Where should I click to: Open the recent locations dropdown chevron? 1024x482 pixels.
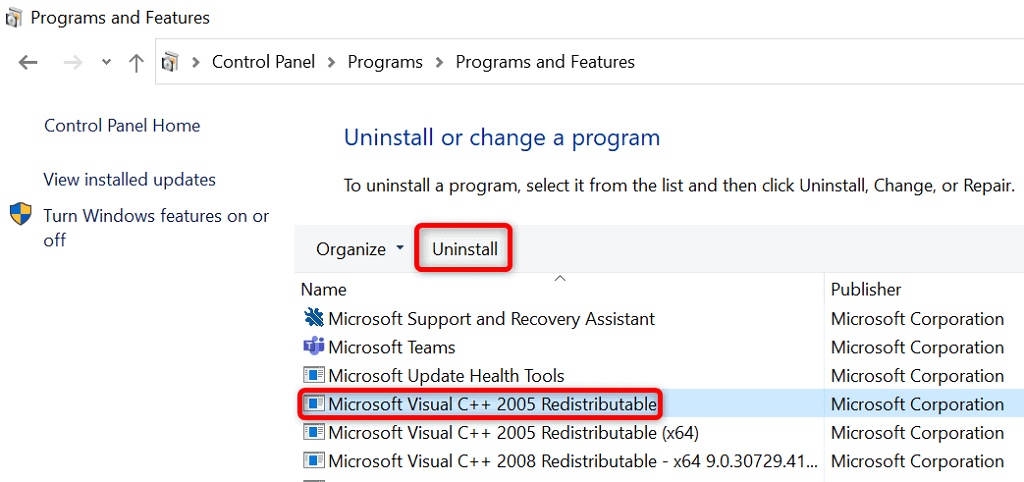click(x=107, y=62)
